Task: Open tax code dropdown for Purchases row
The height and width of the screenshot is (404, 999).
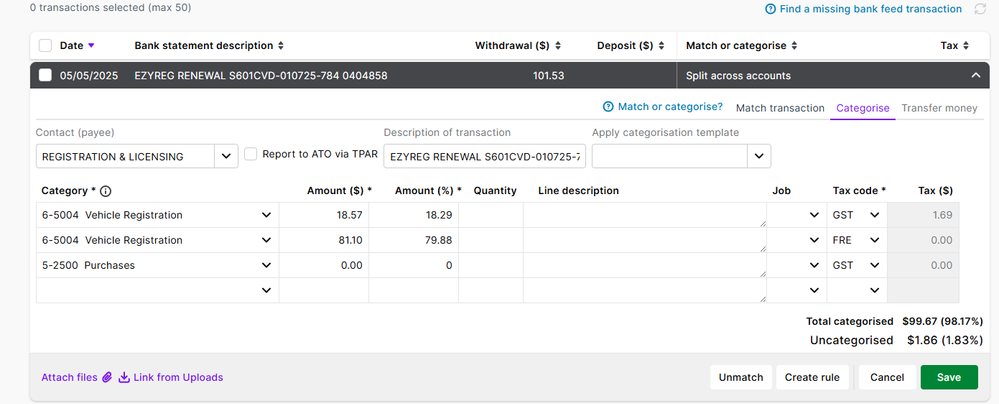Action: click(856, 265)
